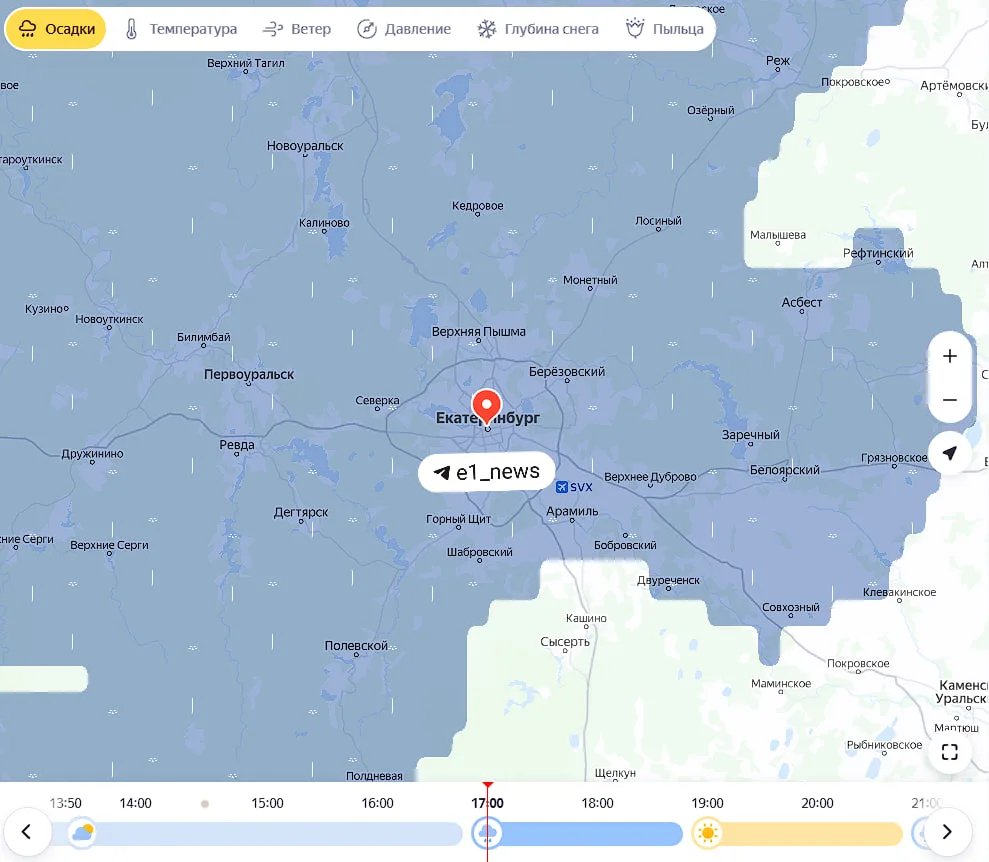Click the Калиново settlement label
This screenshot has height=862, width=989.
[324, 223]
